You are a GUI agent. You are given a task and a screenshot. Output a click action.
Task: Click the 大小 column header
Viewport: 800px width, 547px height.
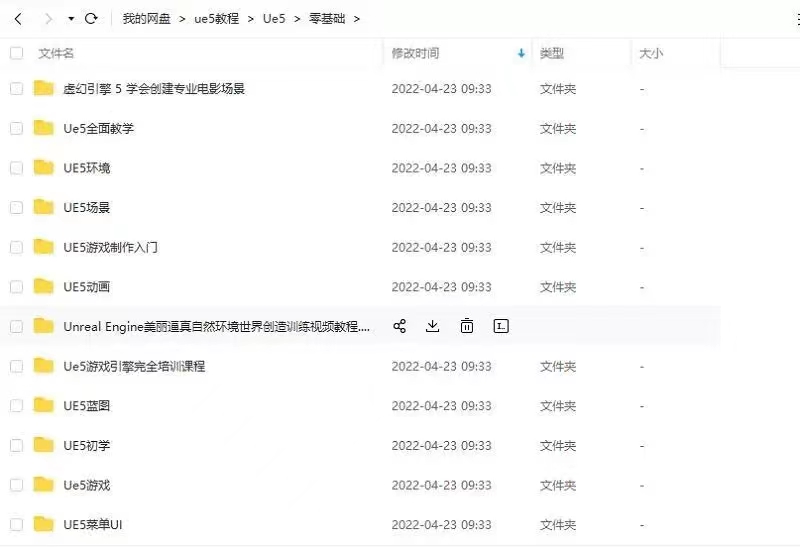pos(651,53)
